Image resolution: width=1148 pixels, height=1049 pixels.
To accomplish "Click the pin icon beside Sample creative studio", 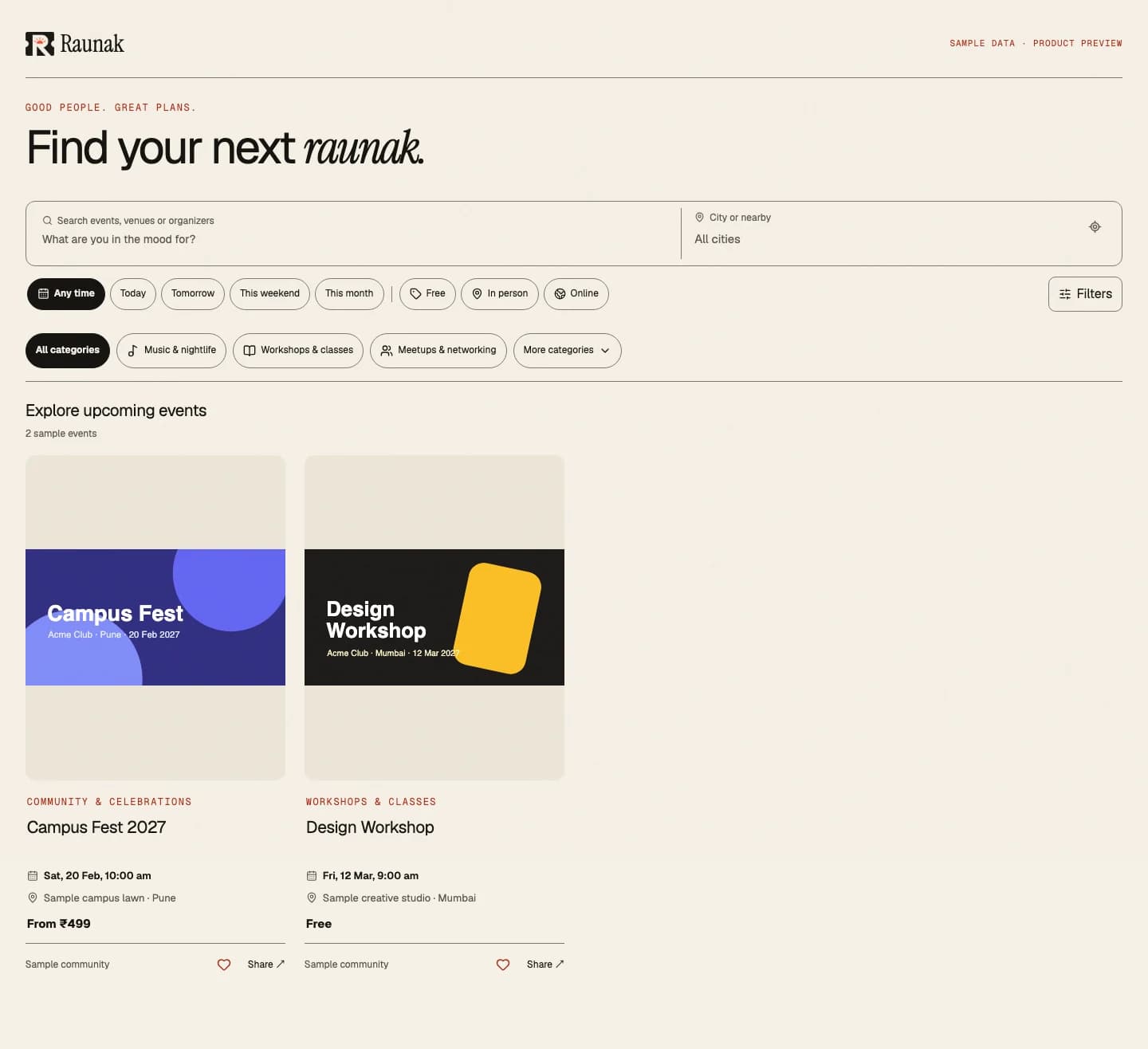I will pyautogui.click(x=312, y=898).
